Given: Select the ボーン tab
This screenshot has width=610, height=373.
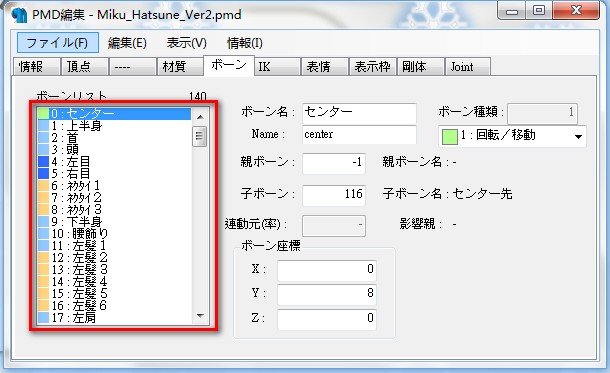Looking at the screenshot, I should [229, 65].
